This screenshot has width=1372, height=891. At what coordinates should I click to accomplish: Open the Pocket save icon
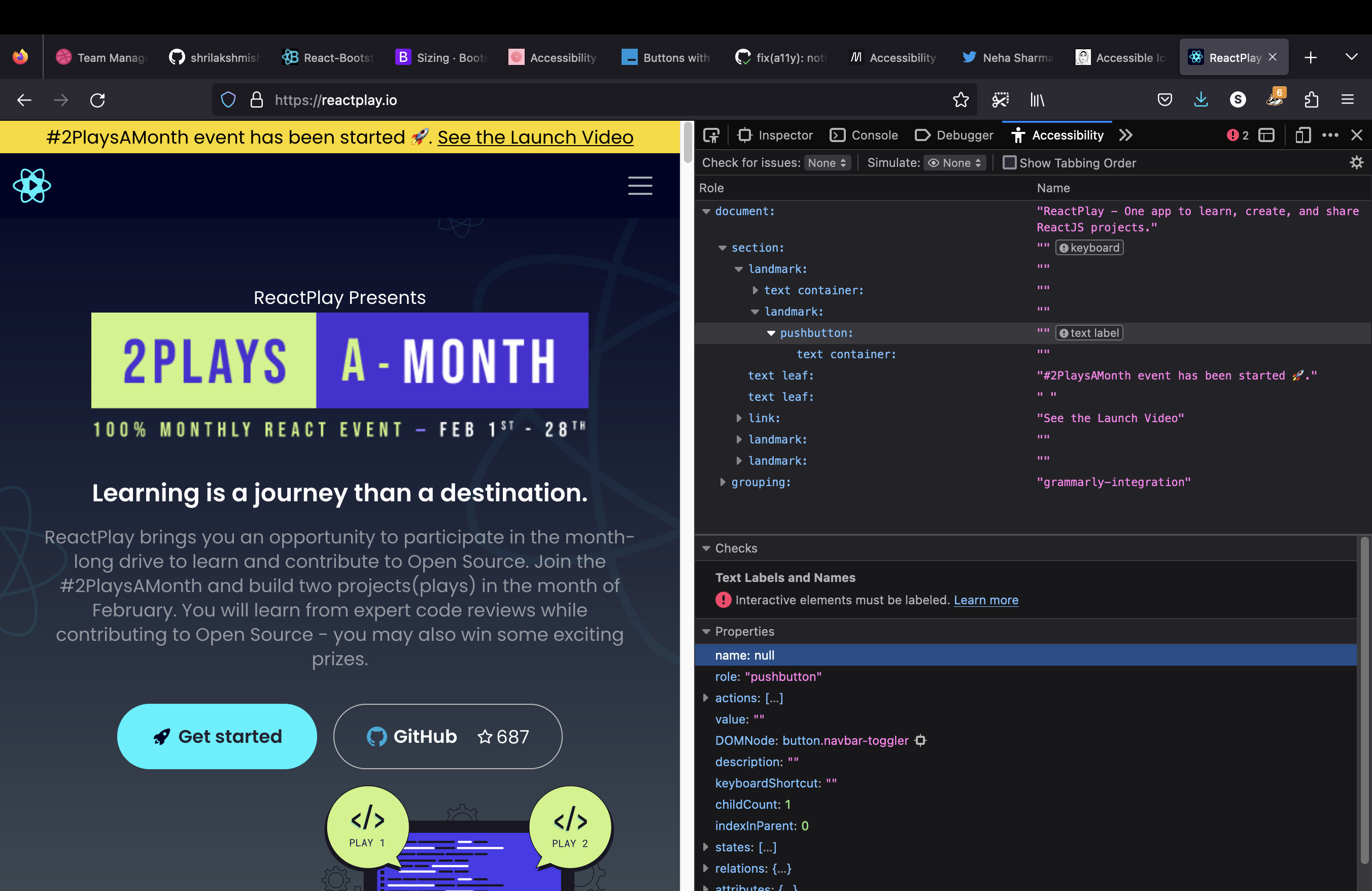point(1164,99)
